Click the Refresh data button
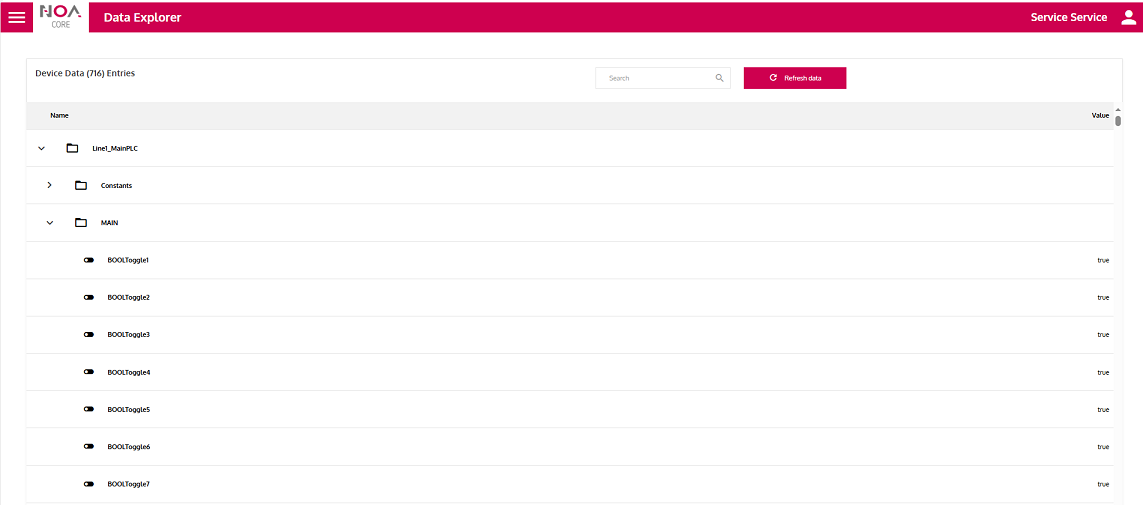The width and height of the screenshot is (1143, 505). click(x=795, y=78)
